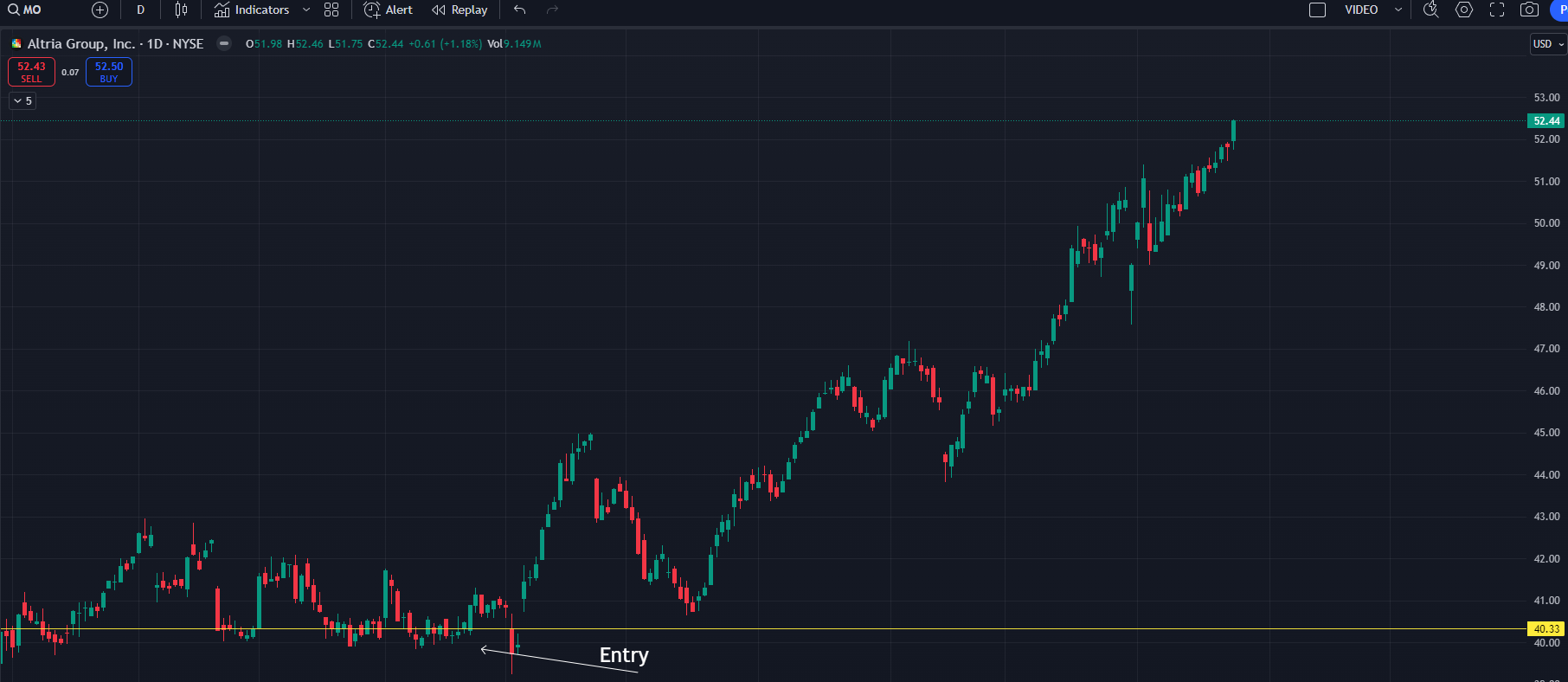Open the candlestick chart style selector
Screen dimensions: 1568x682
(x=181, y=10)
